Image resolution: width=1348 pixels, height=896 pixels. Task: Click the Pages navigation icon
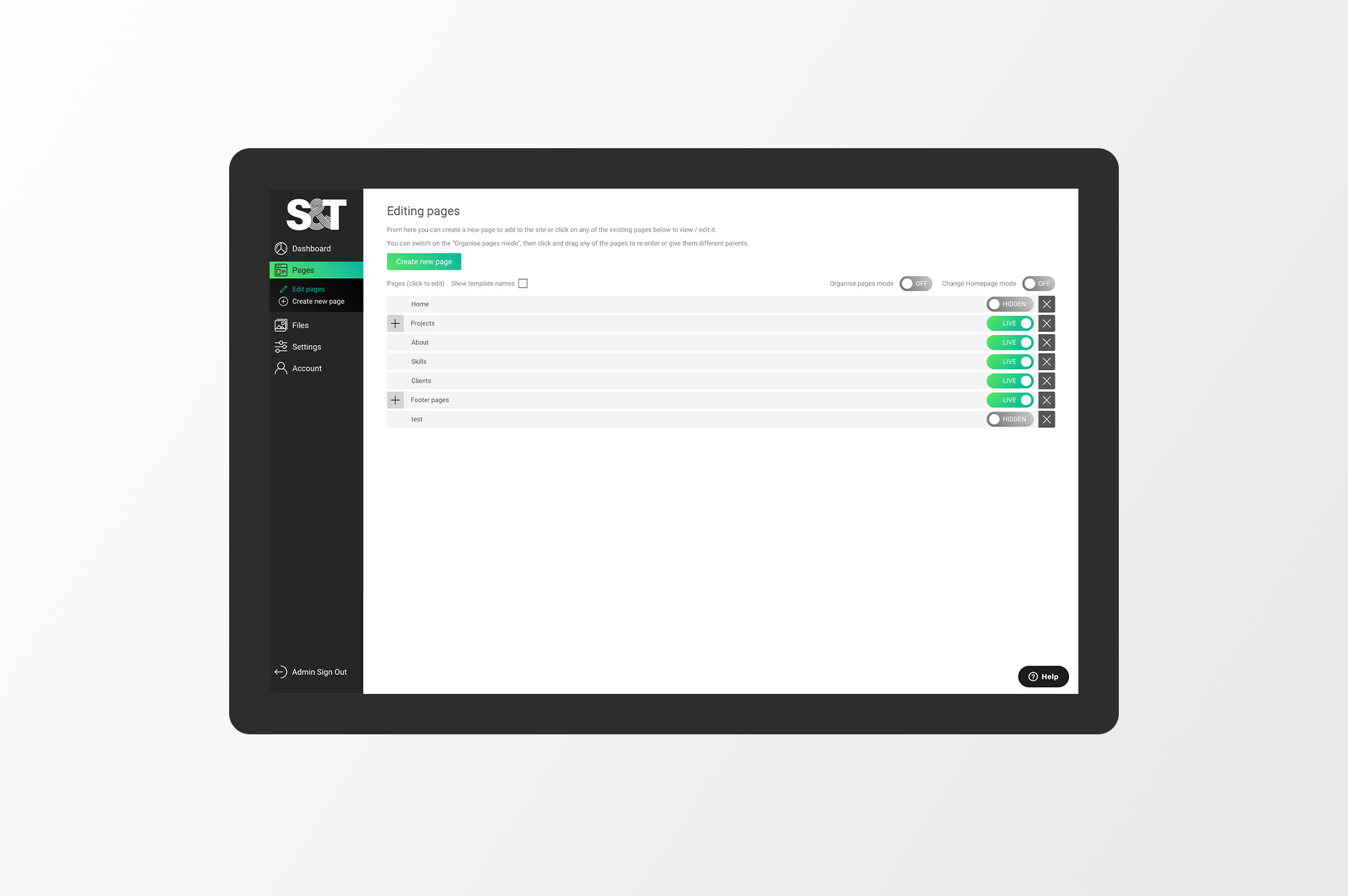click(280, 269)
